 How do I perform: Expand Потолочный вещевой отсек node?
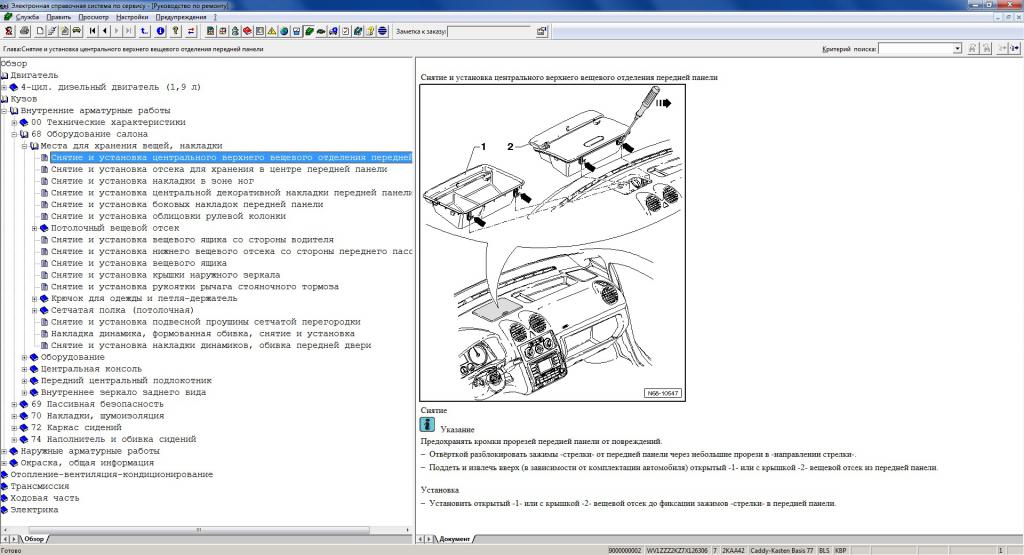pyautogui.click(x=35, y=228)
